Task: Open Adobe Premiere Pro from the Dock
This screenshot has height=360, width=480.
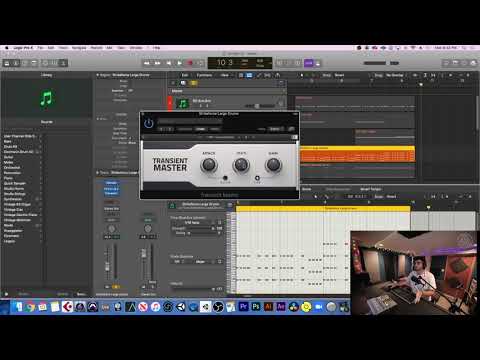Action: pyautogui.click(x=243, y=306)
